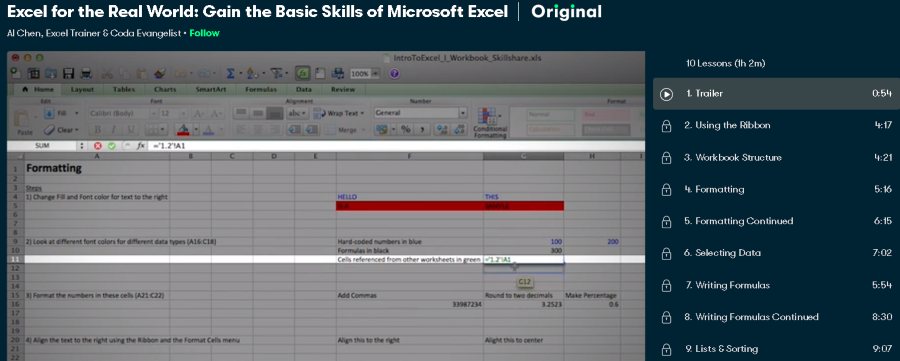This screenshot has width=900, height=361.
Task: Click the lock icon beside Using the Ribbon
Action: click(x=666, y=126)
